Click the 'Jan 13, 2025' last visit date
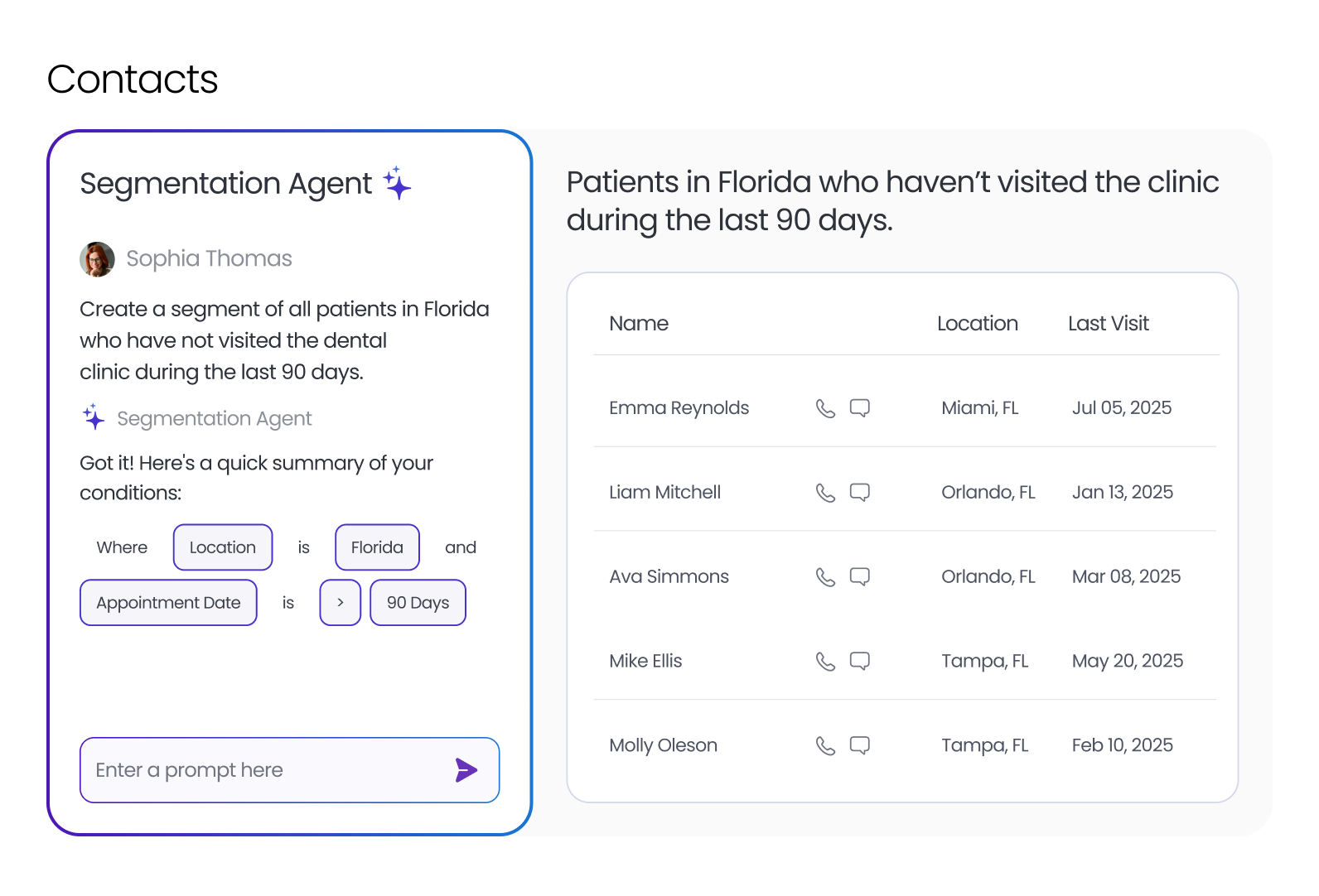The width and height of the screenshot is (1319, 896). pos(1123,493)
